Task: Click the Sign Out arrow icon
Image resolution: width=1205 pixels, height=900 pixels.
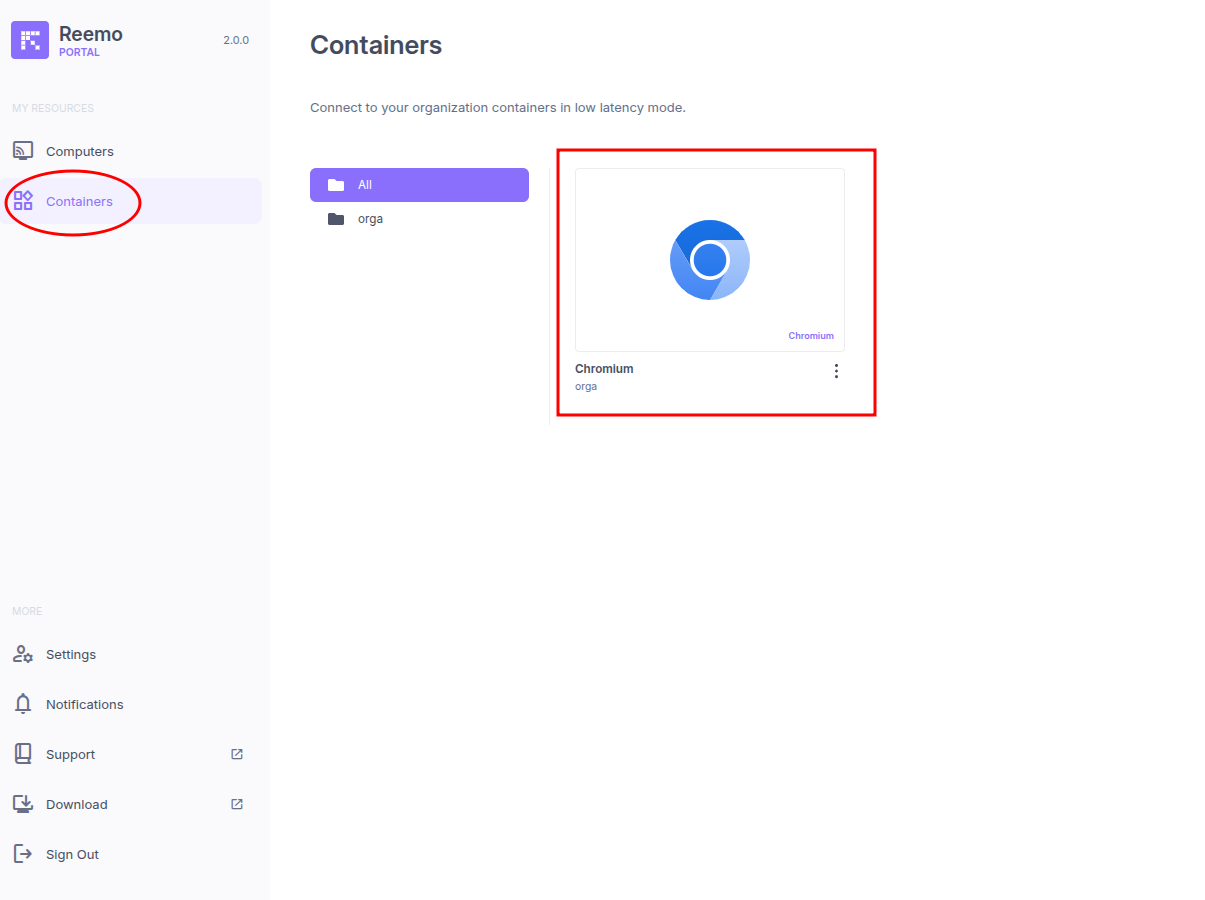Action: [23, 854]
